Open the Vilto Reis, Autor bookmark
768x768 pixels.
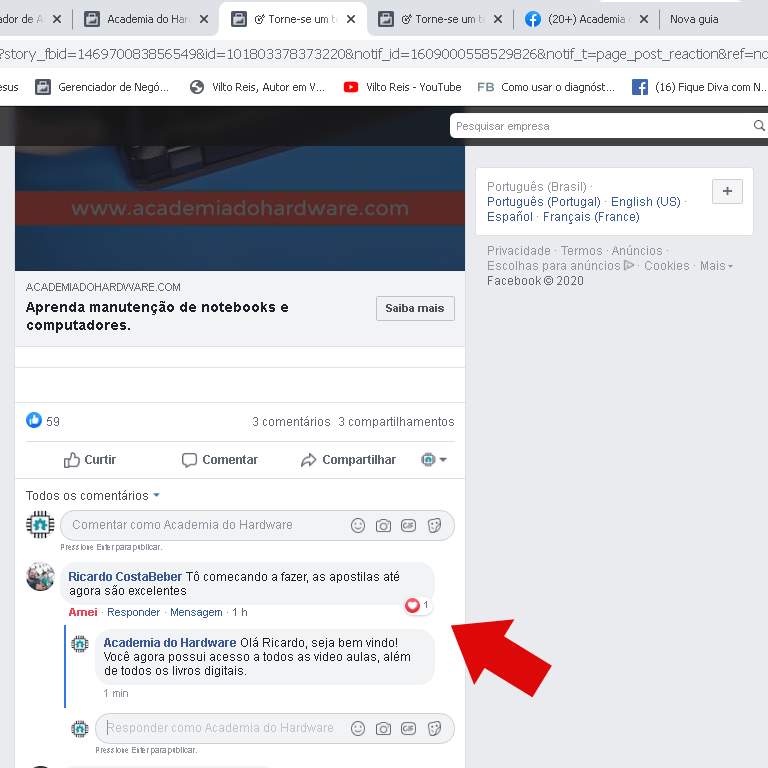tap(257, 87)
